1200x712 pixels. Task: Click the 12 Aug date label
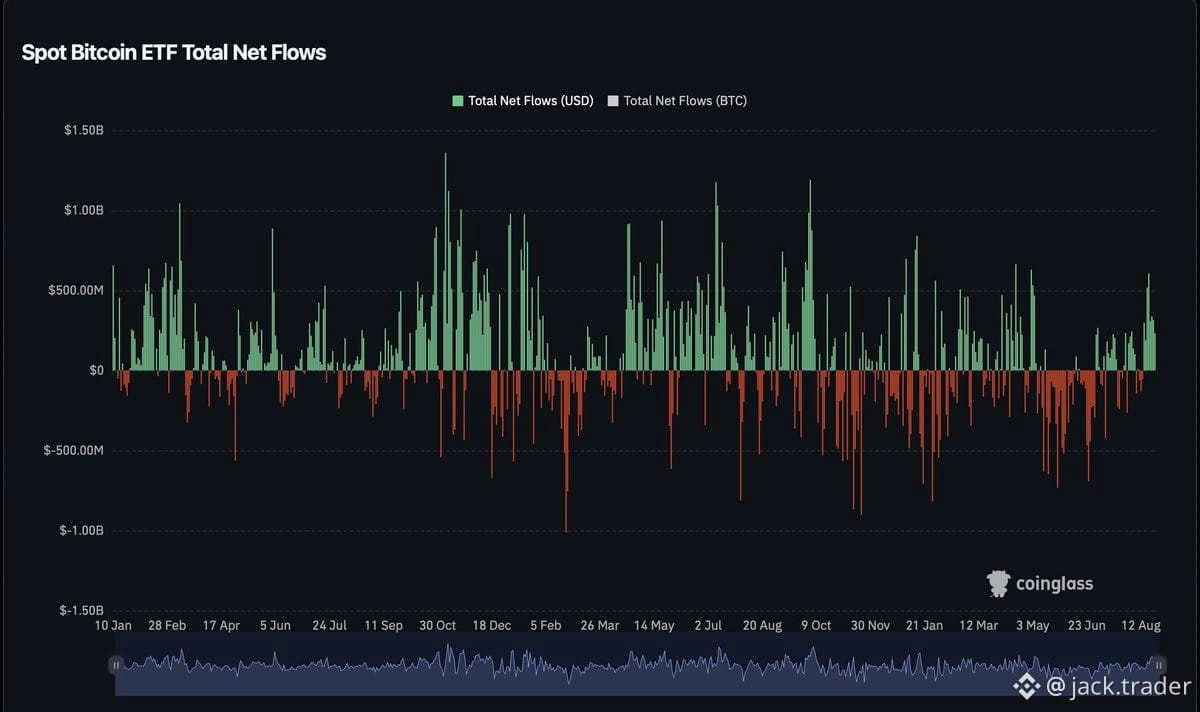[1140, 626]
